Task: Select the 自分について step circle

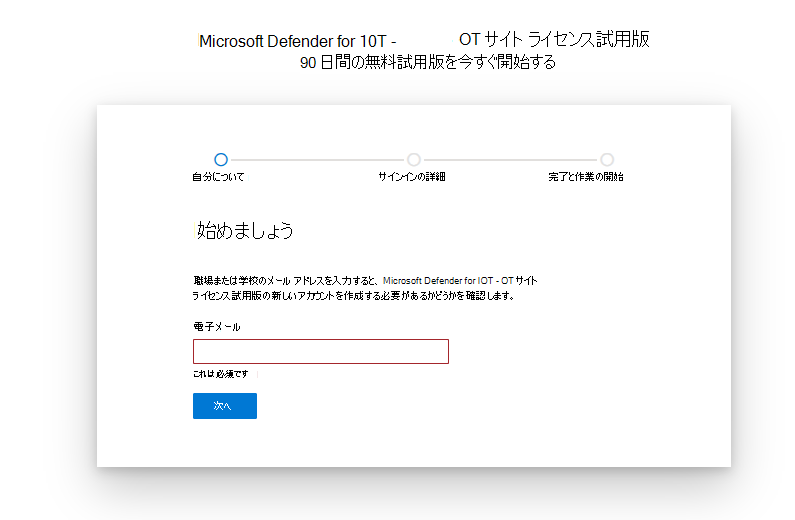Action: (221, 160)
